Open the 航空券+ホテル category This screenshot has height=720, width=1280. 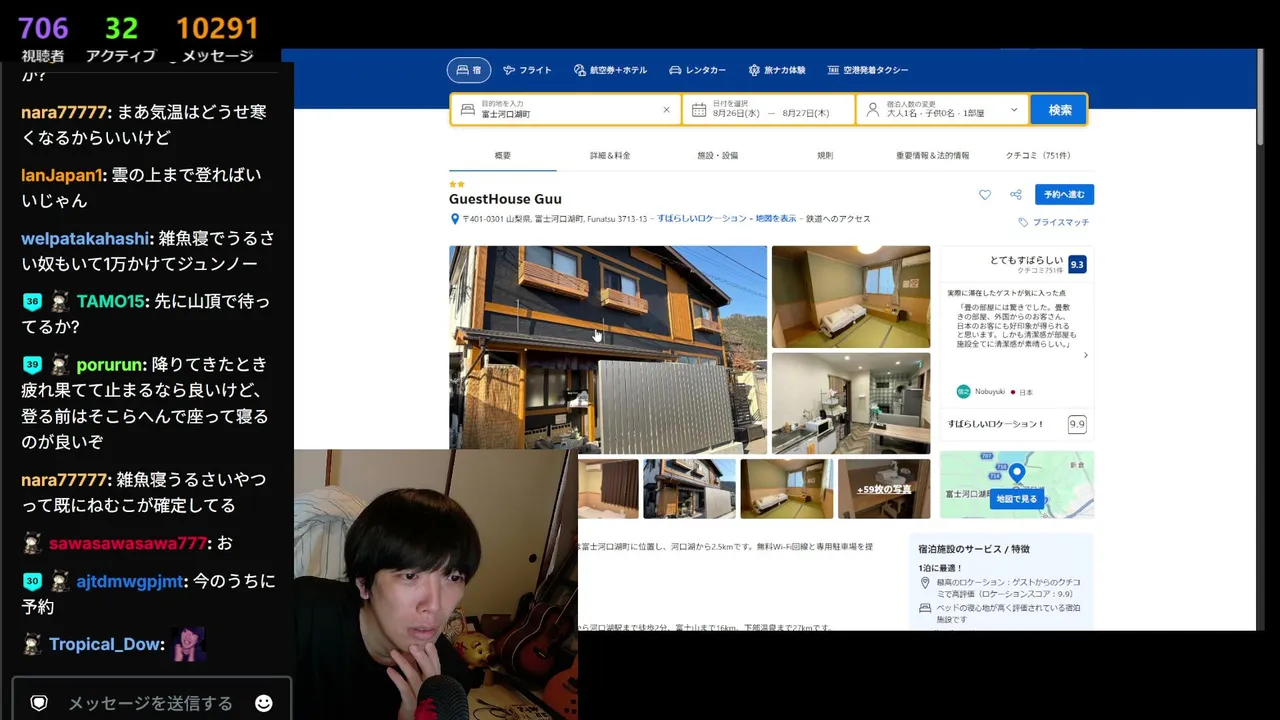611,70
